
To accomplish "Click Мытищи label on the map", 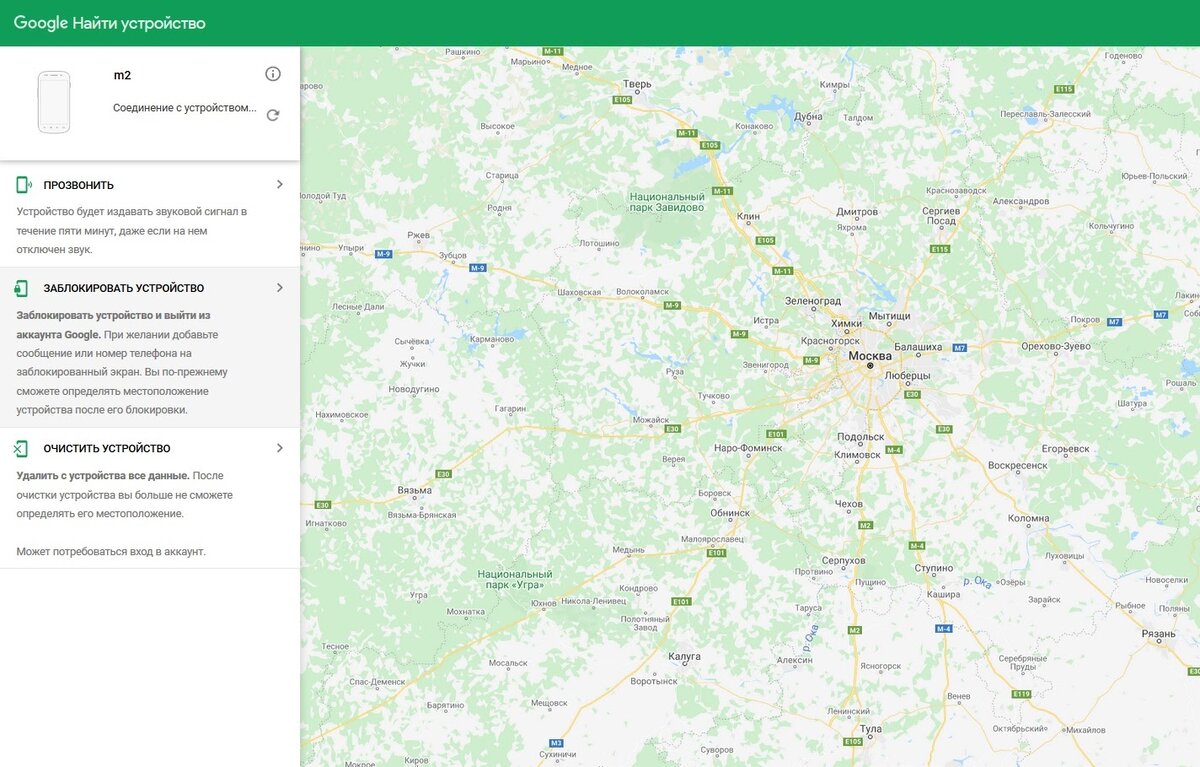I will tap(889, 316).
